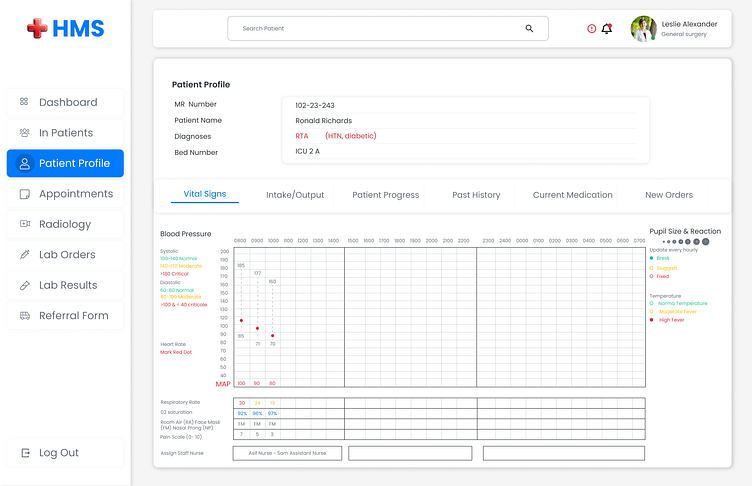
Task: Click respiratory rate cell showing 30
Action: click(x=242, y=403)
